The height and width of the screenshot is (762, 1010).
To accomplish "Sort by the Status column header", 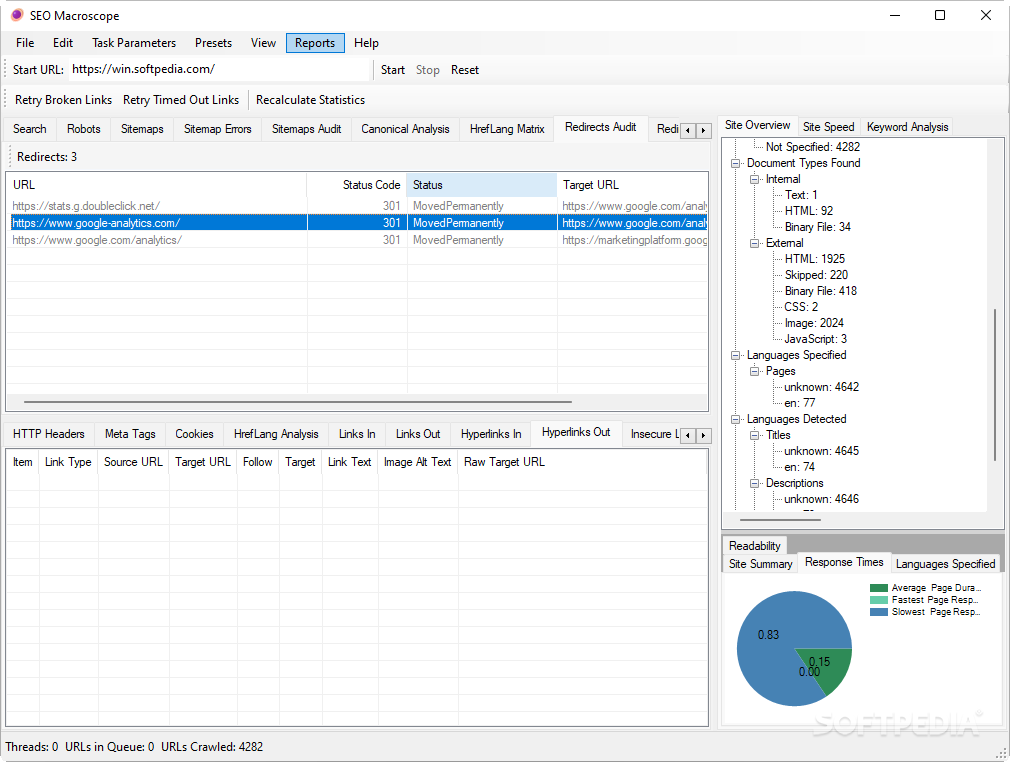I will click(x=482, y=185).
